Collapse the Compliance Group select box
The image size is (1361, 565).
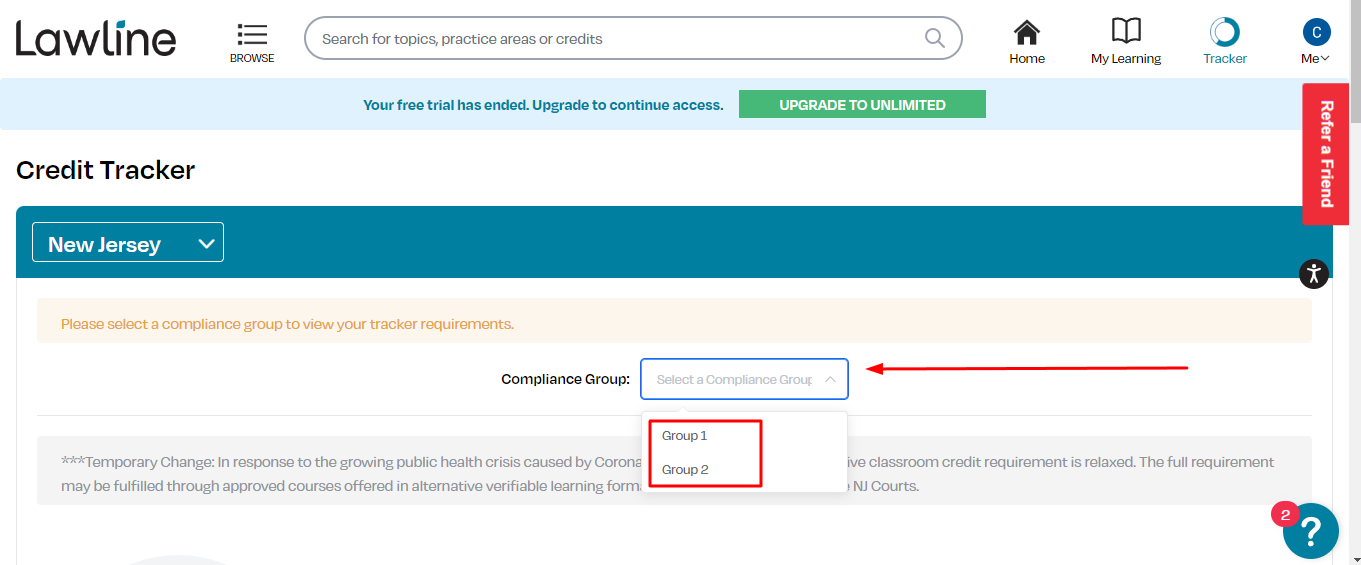[x=744, y=379]
